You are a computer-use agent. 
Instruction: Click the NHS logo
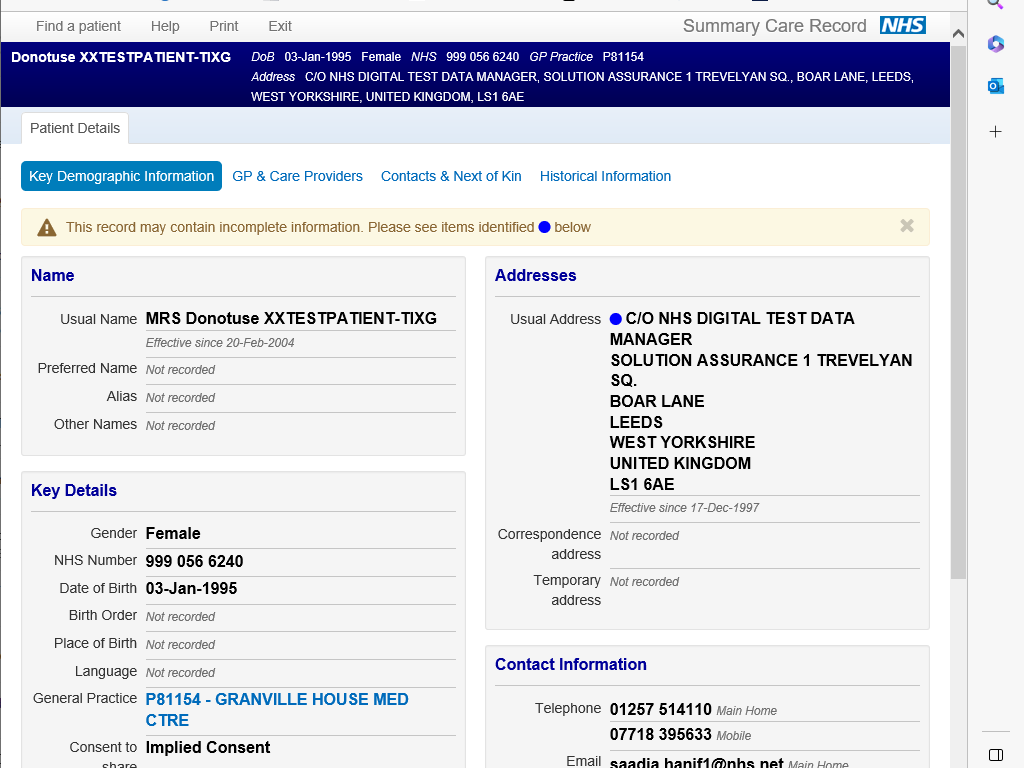(x=903, y=25)
